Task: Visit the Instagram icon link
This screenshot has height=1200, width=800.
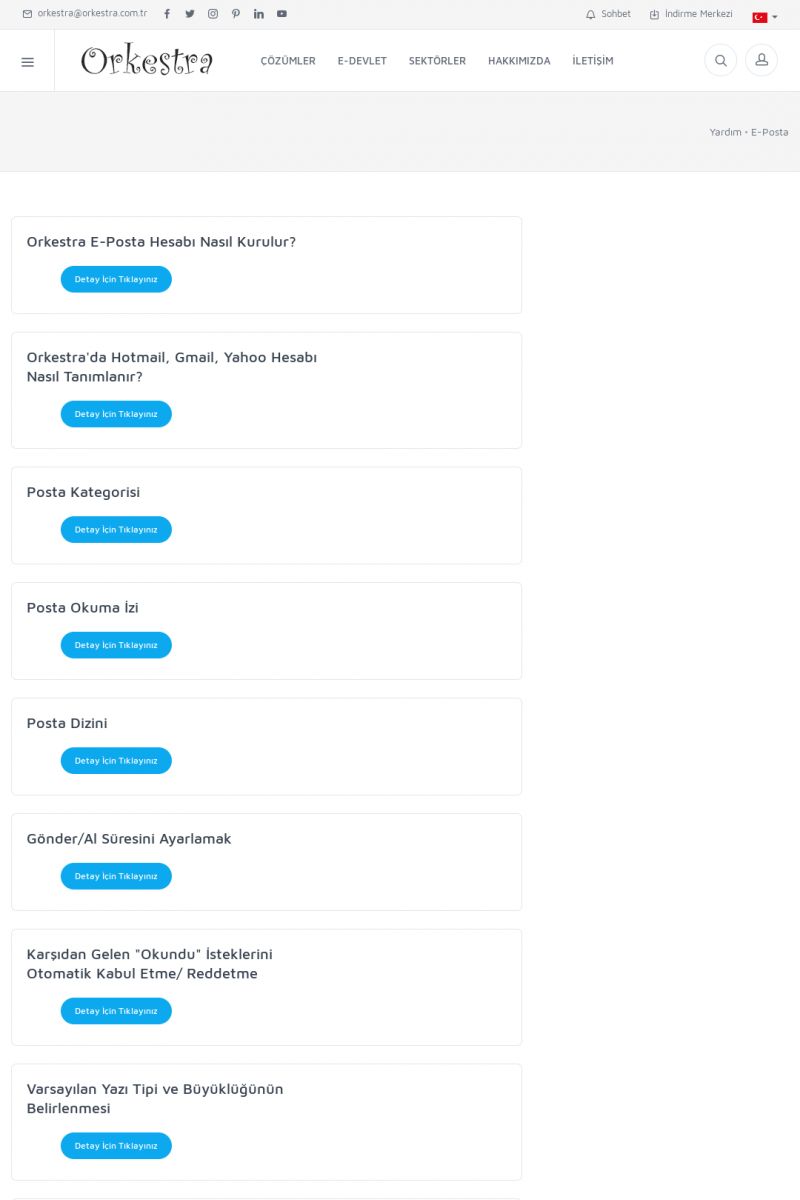Action: pos(213,14)
